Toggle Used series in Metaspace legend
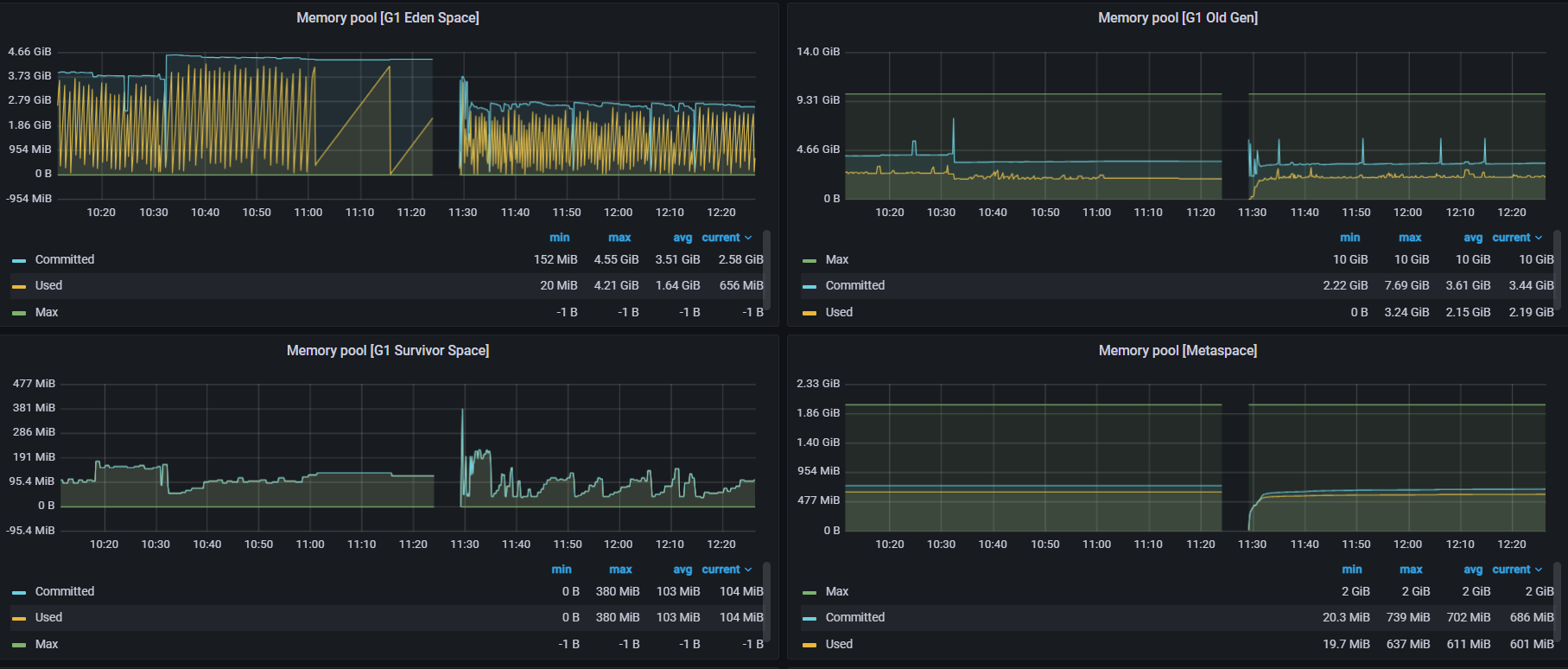Viewport: 1568px width, 669px height. tap(839, 644)
